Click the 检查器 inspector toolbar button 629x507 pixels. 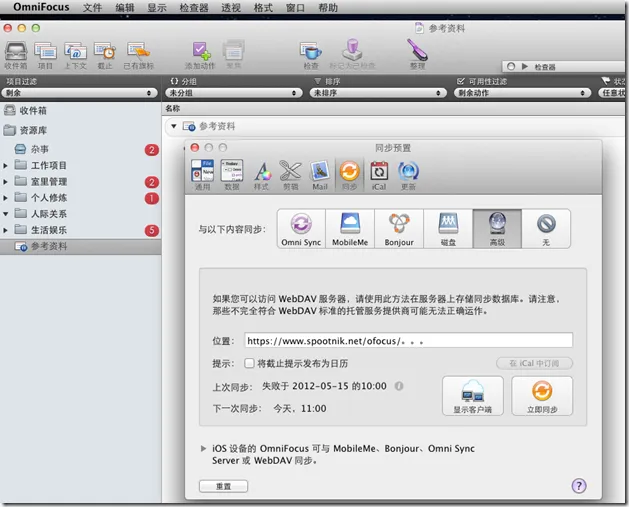point(565,67)
